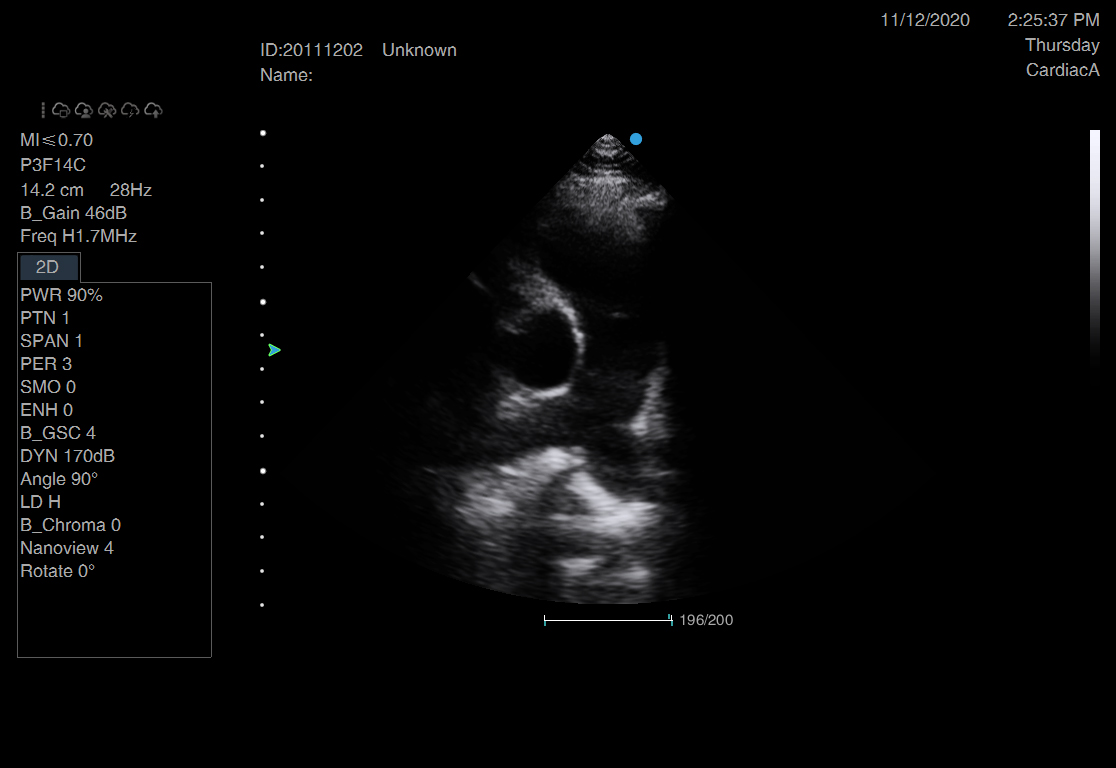This screenshot has height=768, width=1116.
Task: Select the PWR 90% parameter
Action: point(61,295)
